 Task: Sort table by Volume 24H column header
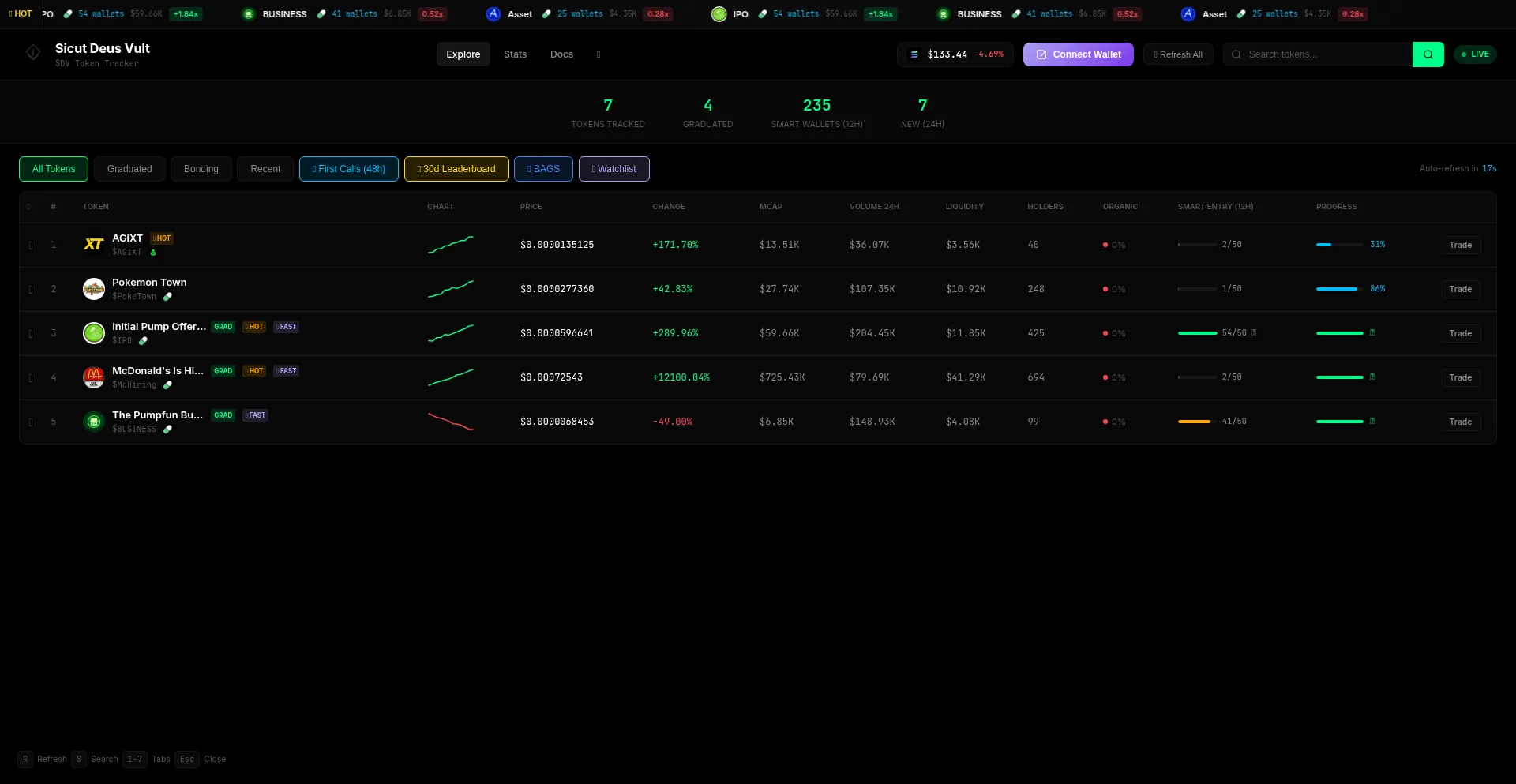point(874,207)
